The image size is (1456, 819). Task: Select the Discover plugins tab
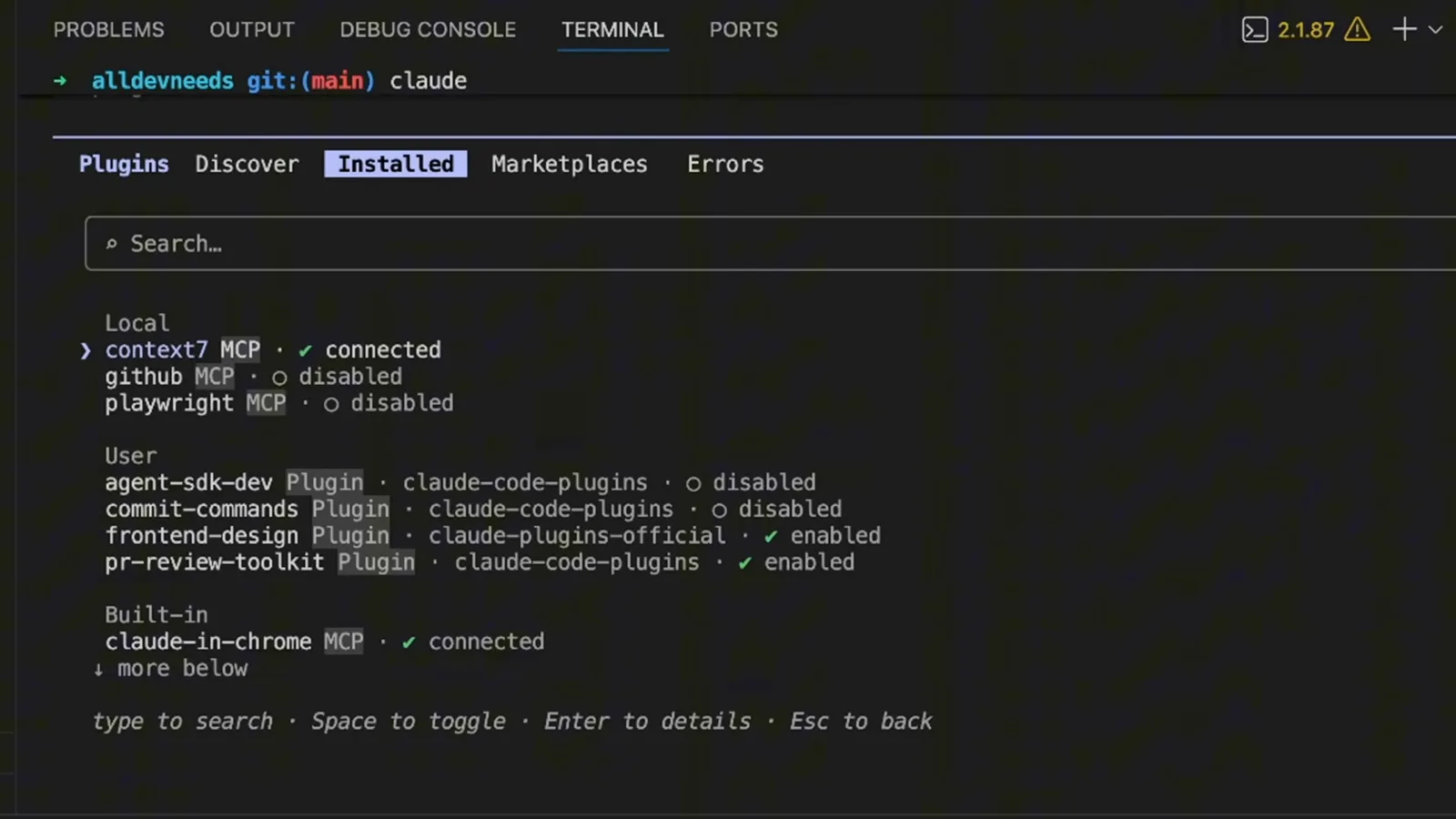coord(247,164)
